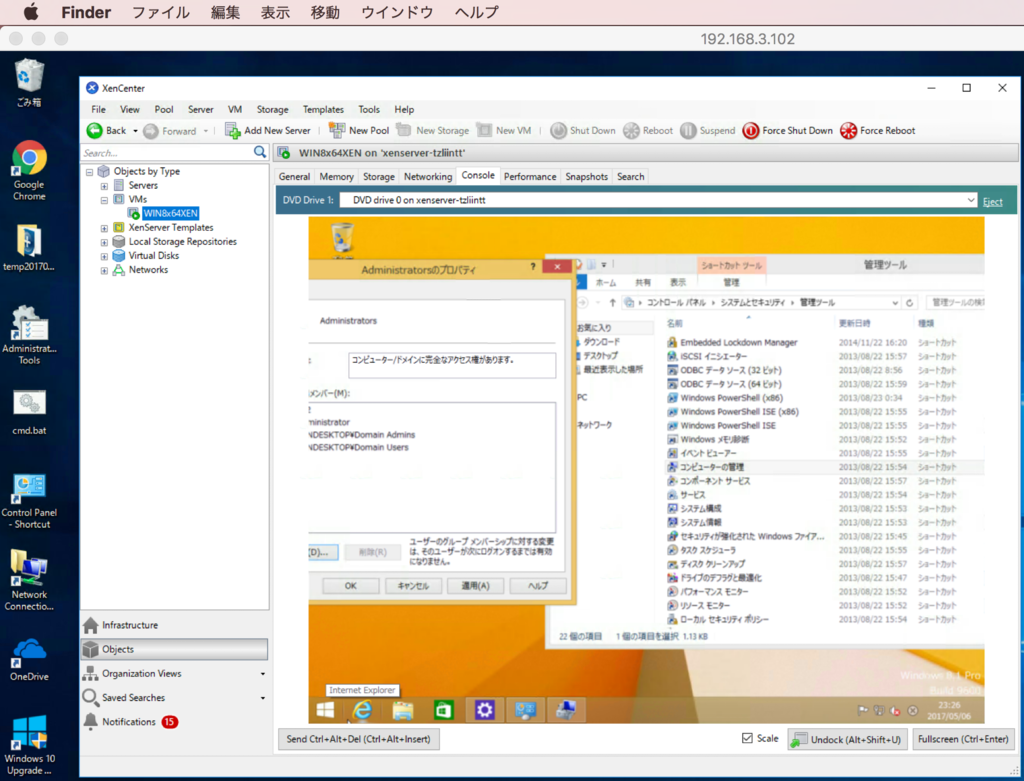Click Internet Explorer in guest taskbar
1024x781 pixels.
point(362,710)
